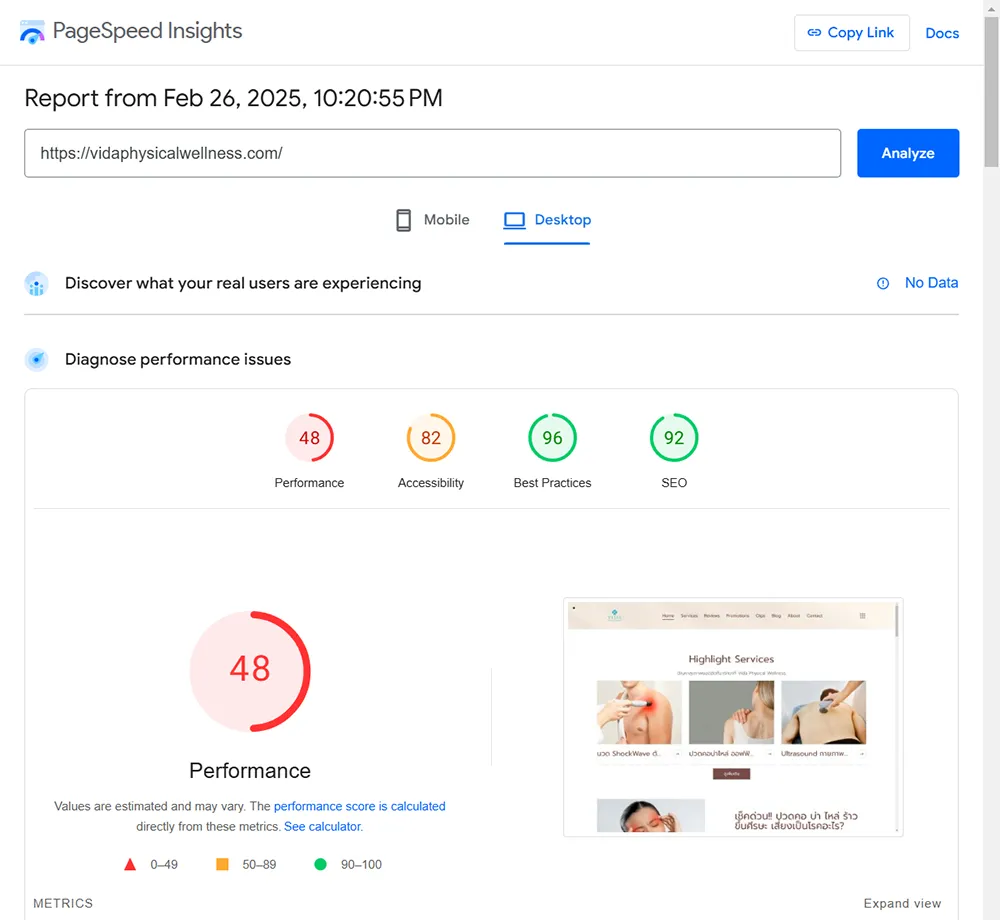Click the URL input field
This screenshot has width=1000, height=920.
432,153
